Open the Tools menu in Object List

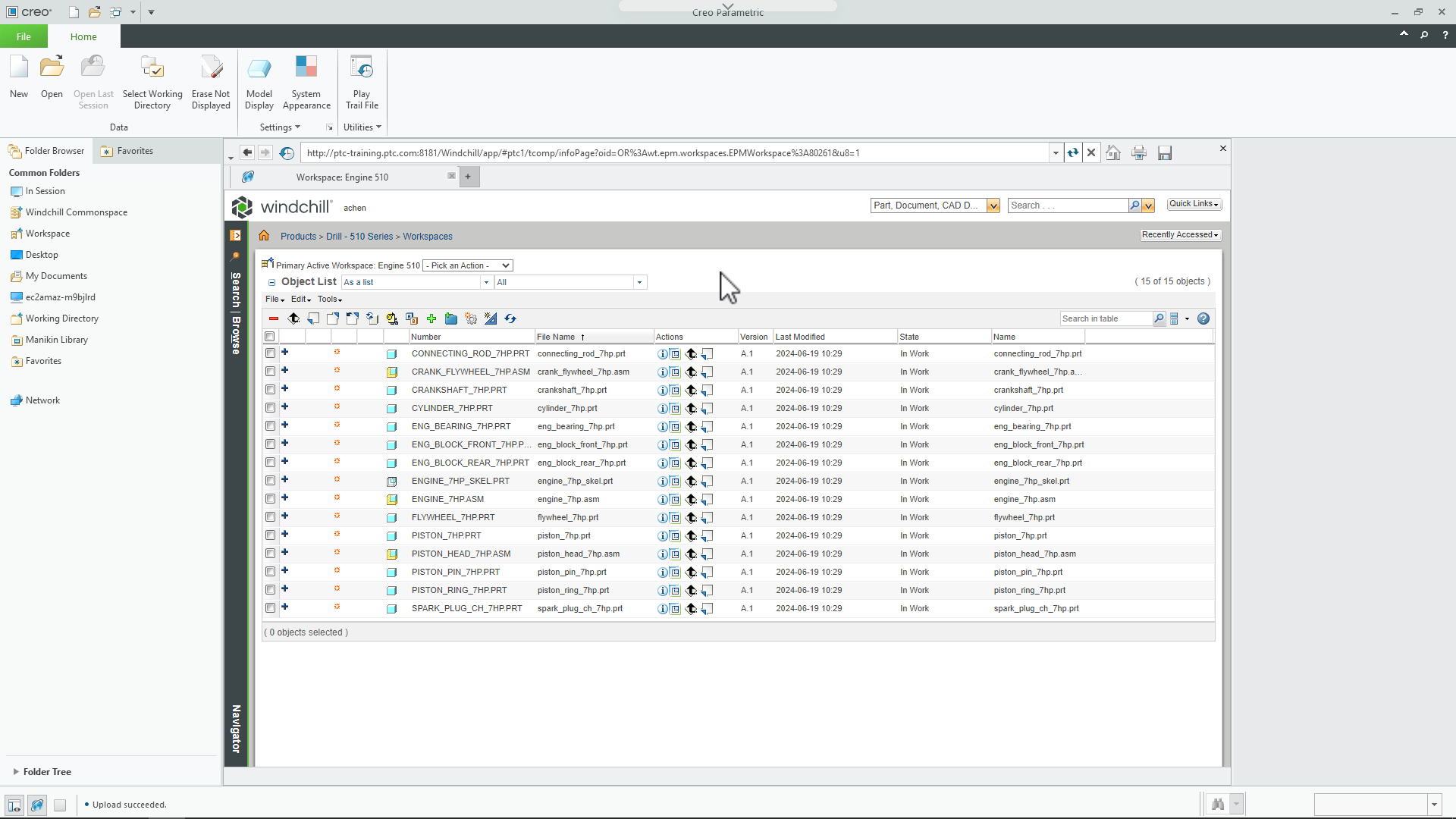[330, 299]
